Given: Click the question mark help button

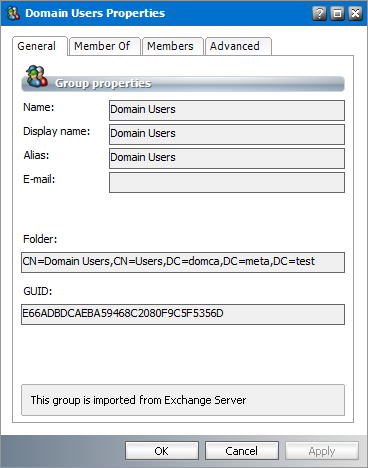Looking at the screenshot, I should pyautogui.click(x=319, y=13).
